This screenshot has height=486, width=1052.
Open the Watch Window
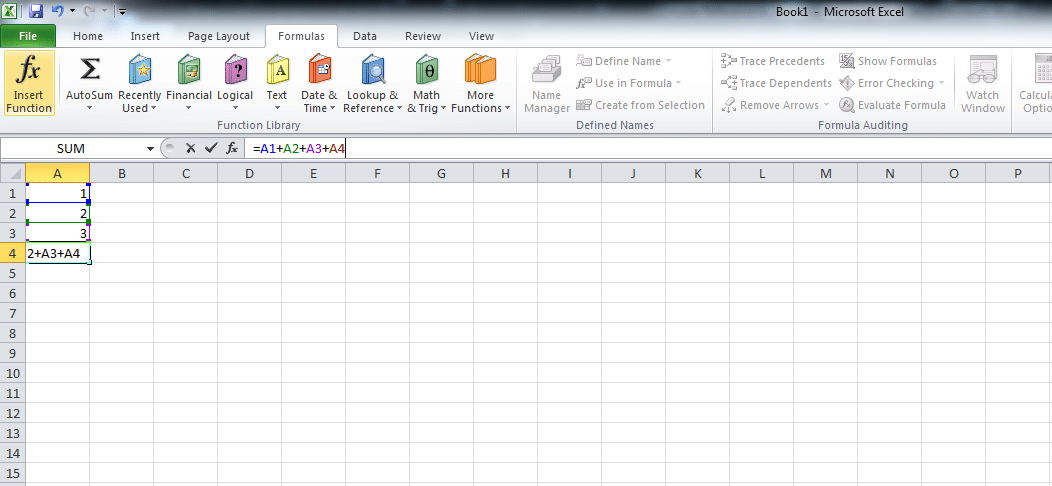click(x=983, y=83)
